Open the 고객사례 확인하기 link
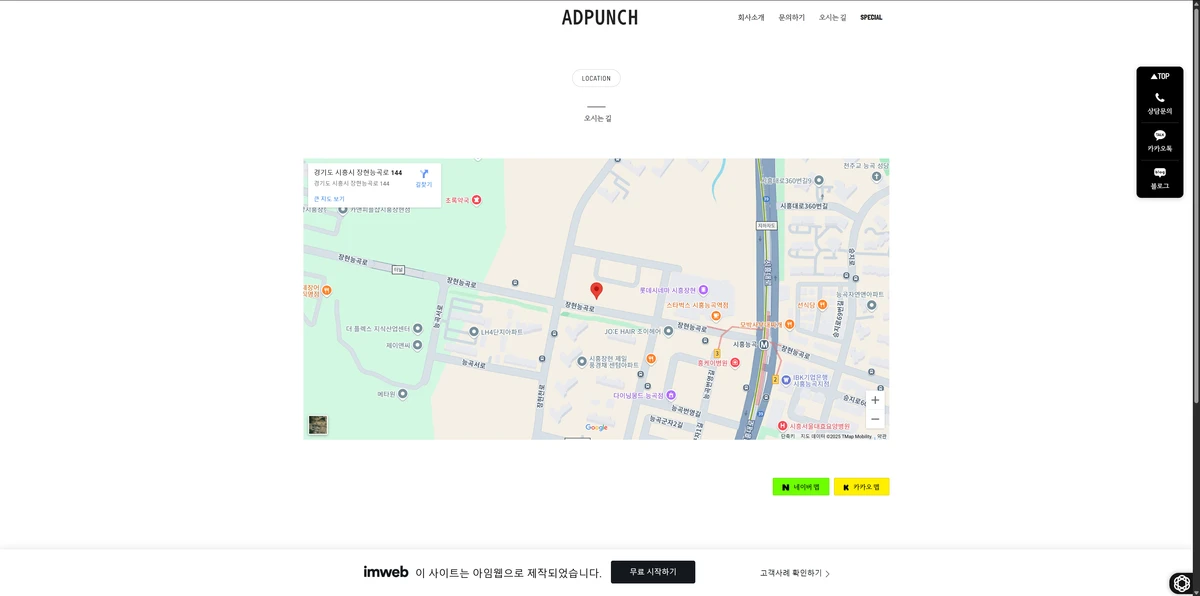This screenshot has width=1200, height=596. pyautogui.click(x=795, y=573)
